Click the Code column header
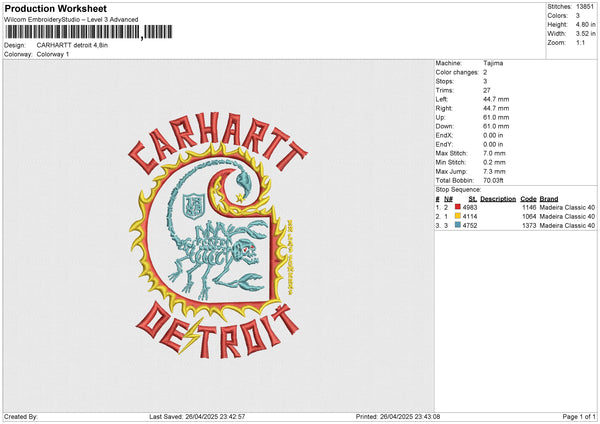Screen dimensions: 600x424 click(x=528, y=198)
